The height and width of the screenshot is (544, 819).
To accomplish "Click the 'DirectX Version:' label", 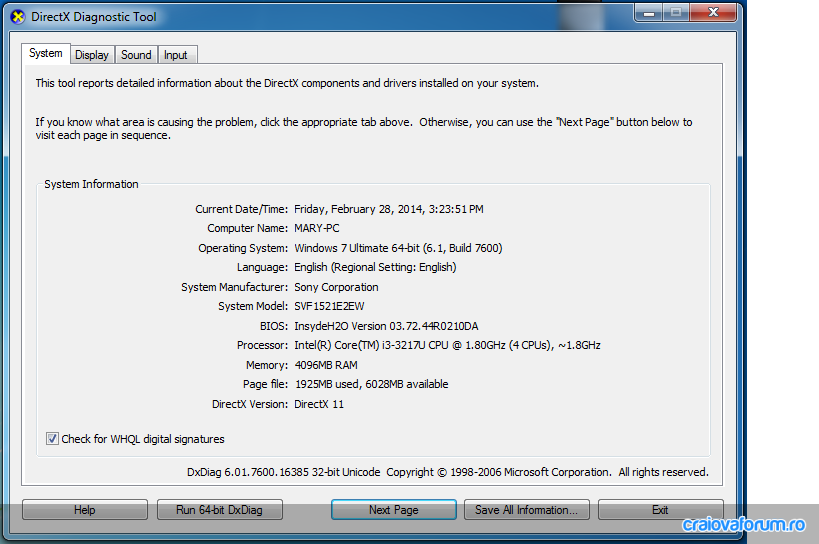I will coord(250,404).
